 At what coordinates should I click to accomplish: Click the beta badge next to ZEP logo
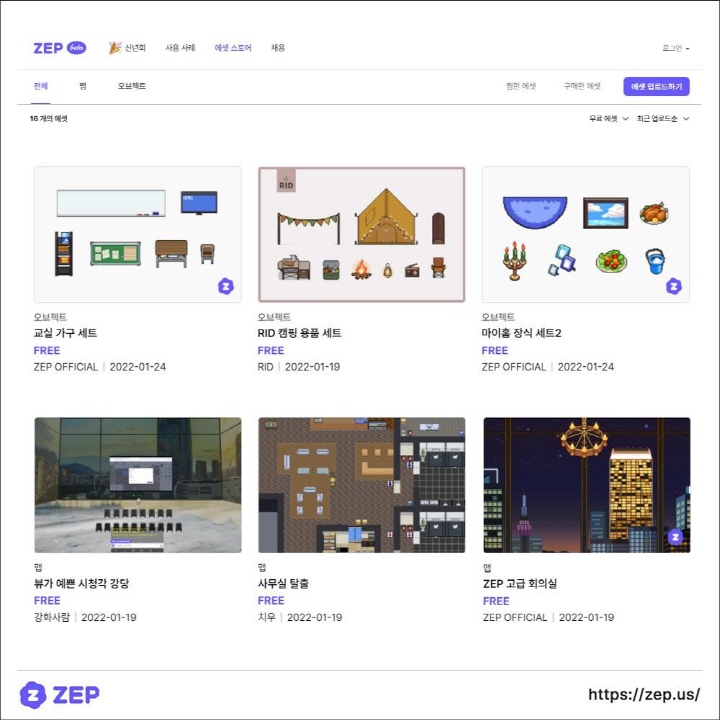pos(77,48)
